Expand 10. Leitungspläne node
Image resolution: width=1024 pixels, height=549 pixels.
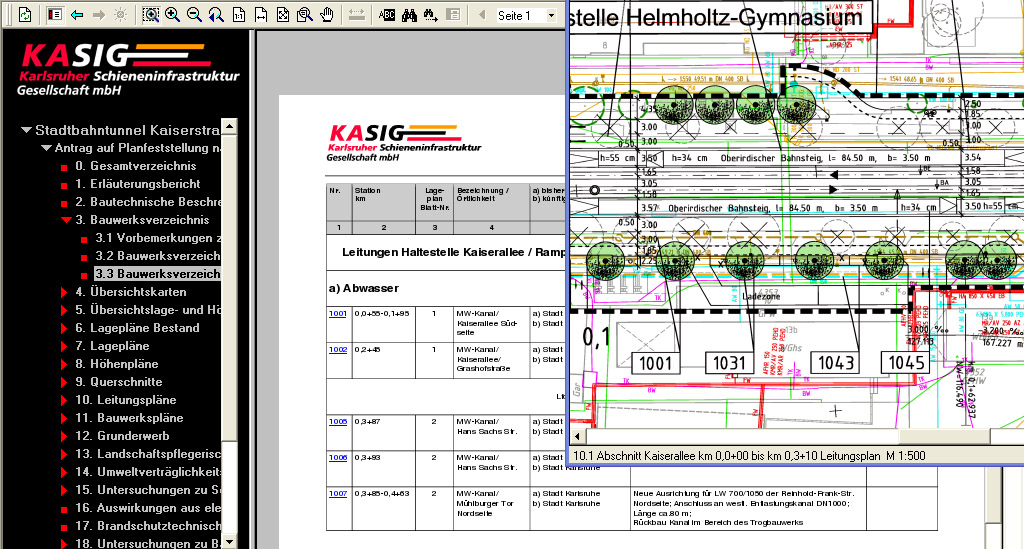(x=64, y=400)
